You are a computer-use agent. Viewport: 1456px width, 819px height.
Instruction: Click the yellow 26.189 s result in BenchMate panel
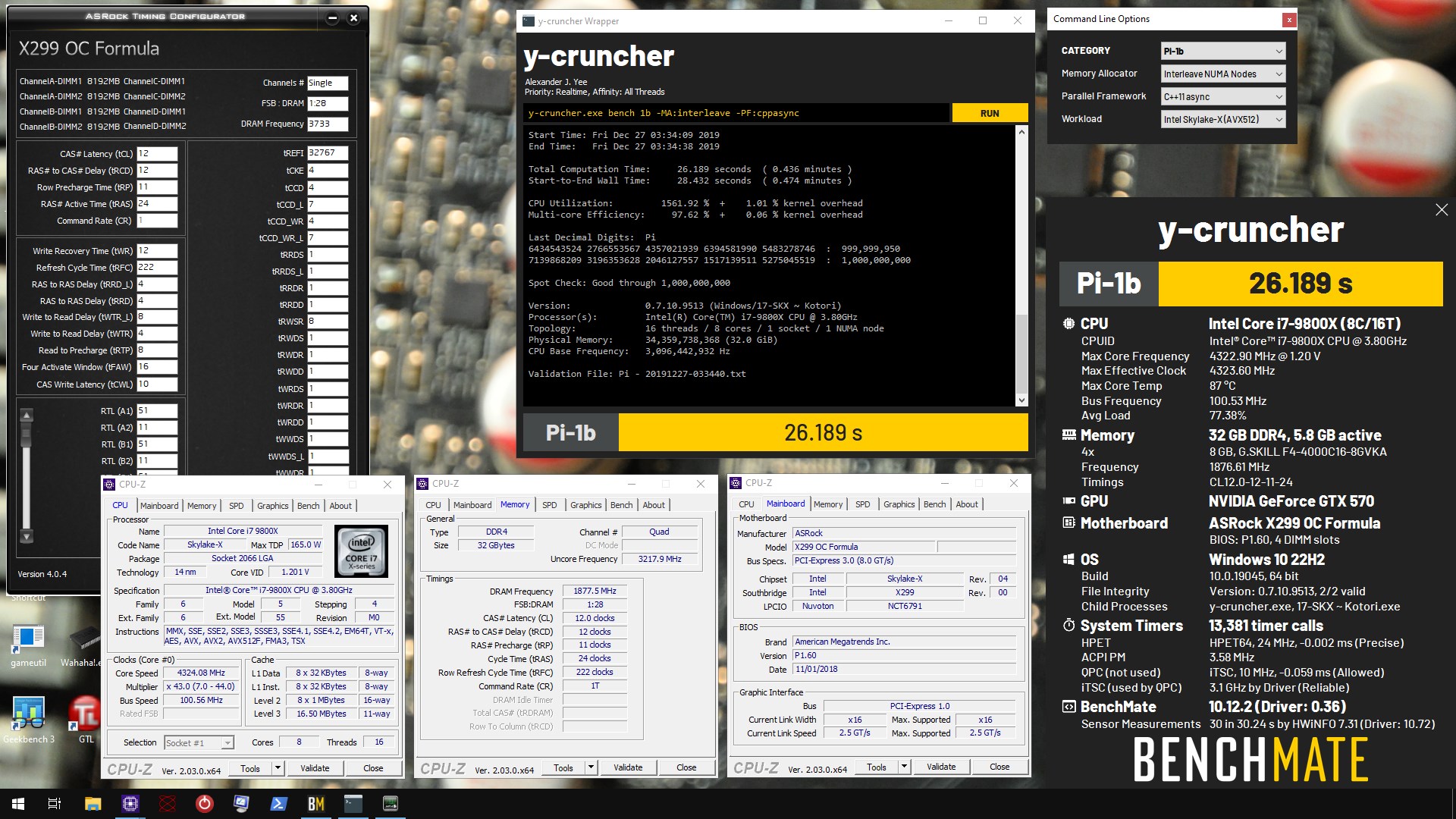(1301, 284)
